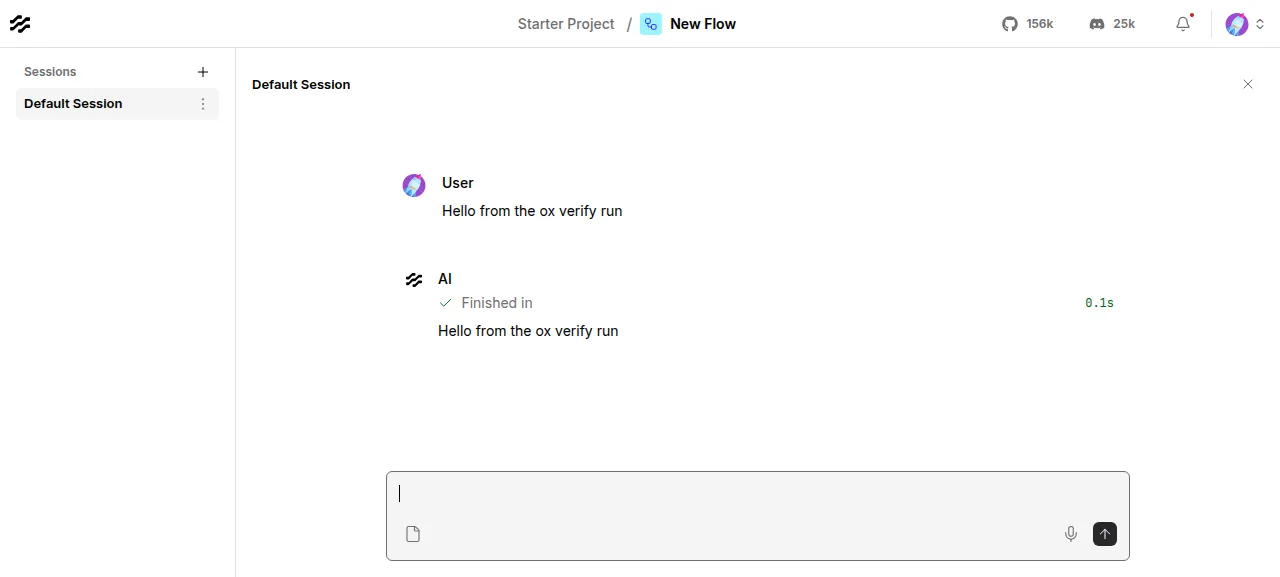
Task: Click the New Flow title
Action: 703,24
